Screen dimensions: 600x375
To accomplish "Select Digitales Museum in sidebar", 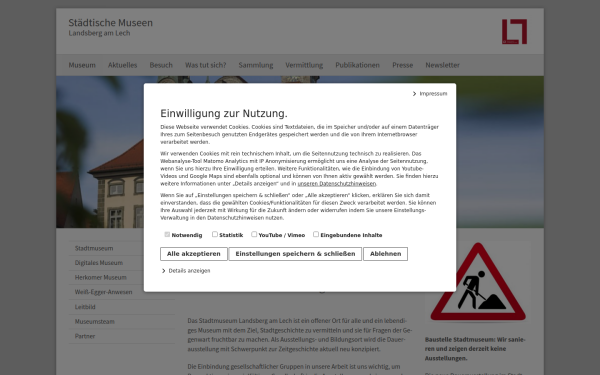I will tap(122, 263).
